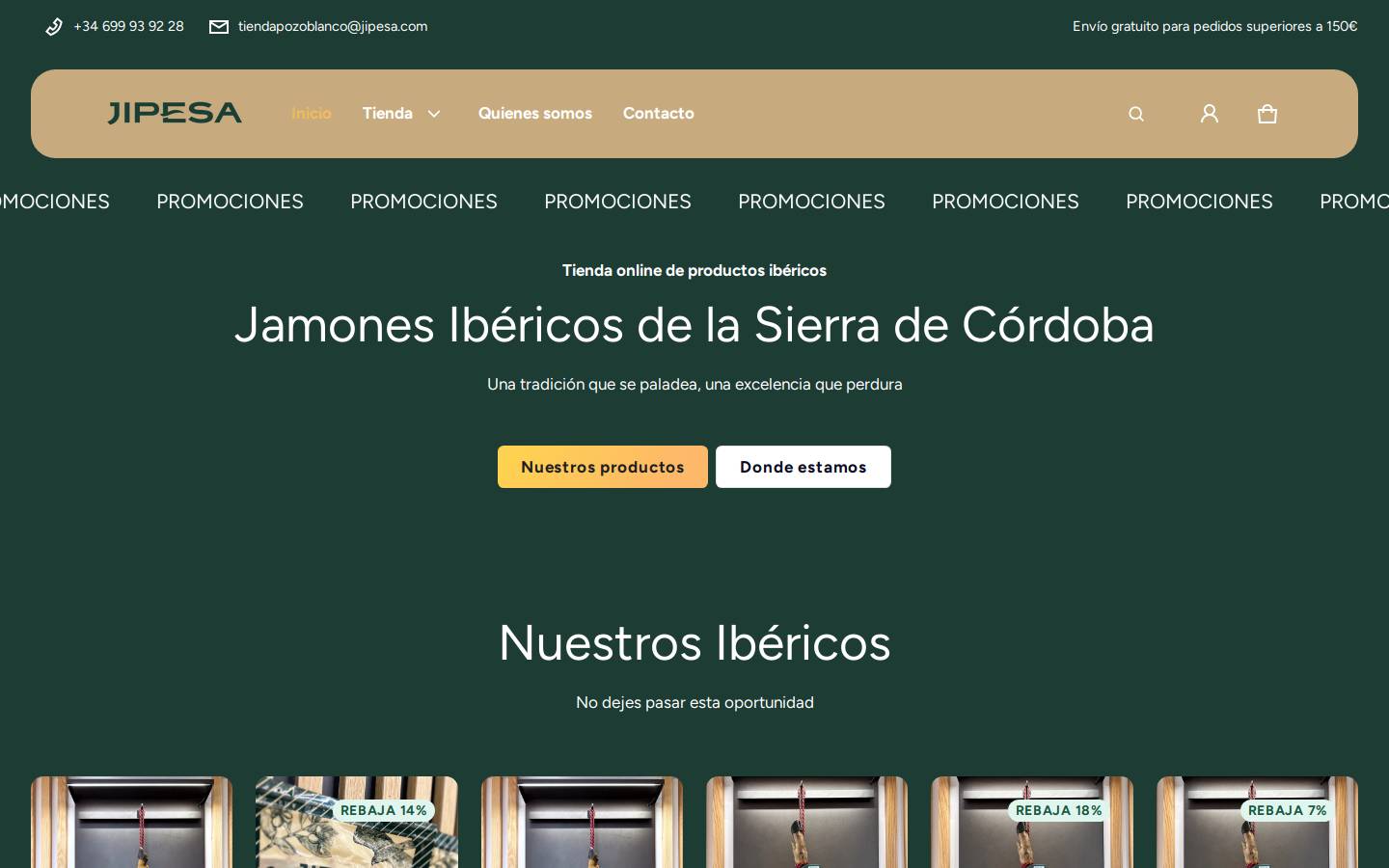
Task: Go to the Inicio menu item
Action: [312, 113]
